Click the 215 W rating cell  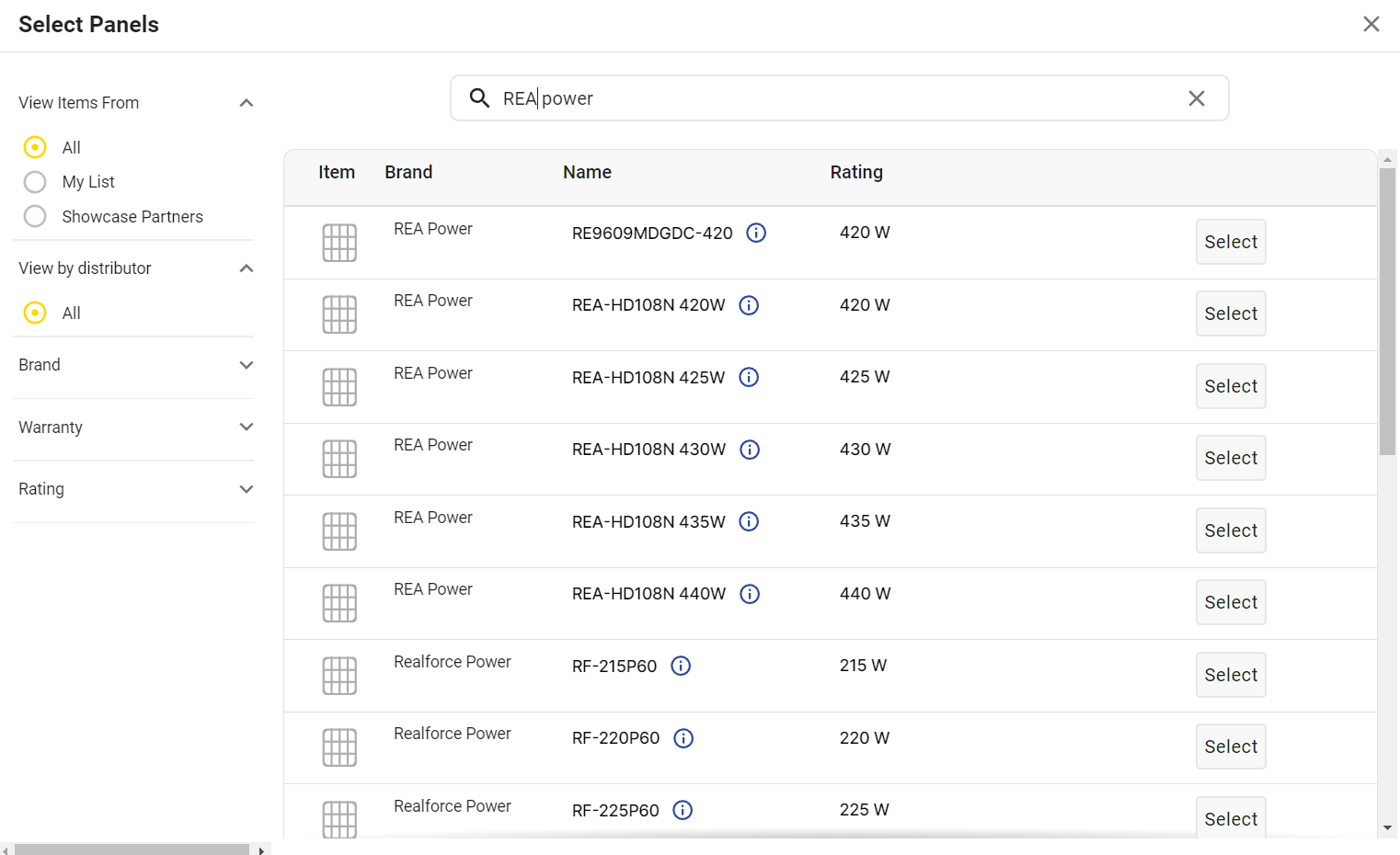tap(863, 666)
